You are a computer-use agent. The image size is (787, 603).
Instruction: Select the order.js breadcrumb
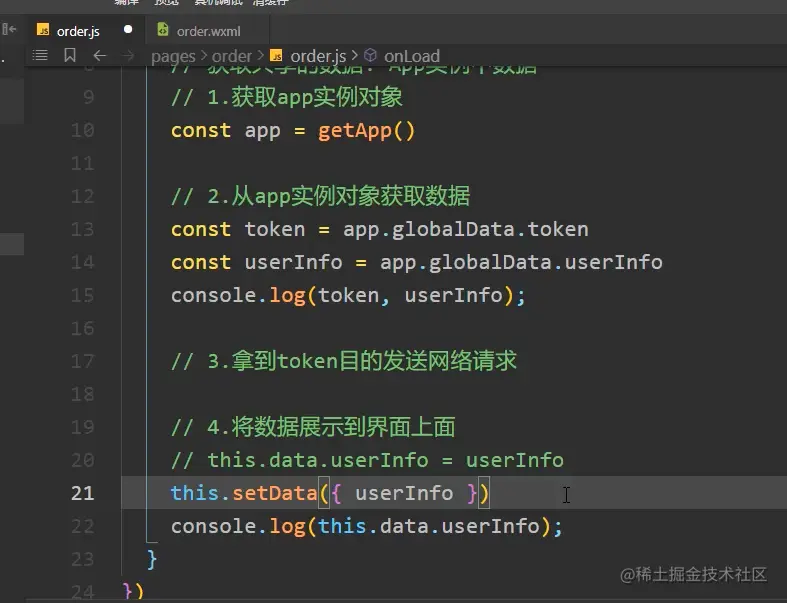point(318,56)
